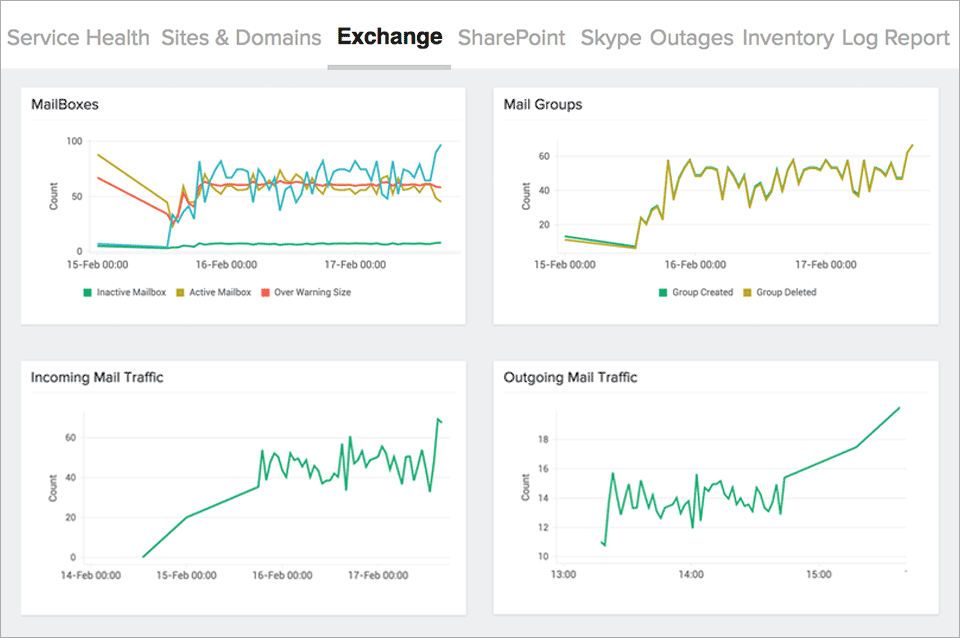Click the peak of the Outgoing Mail Traffic line
Screen dimensions: 960x638
898,408
